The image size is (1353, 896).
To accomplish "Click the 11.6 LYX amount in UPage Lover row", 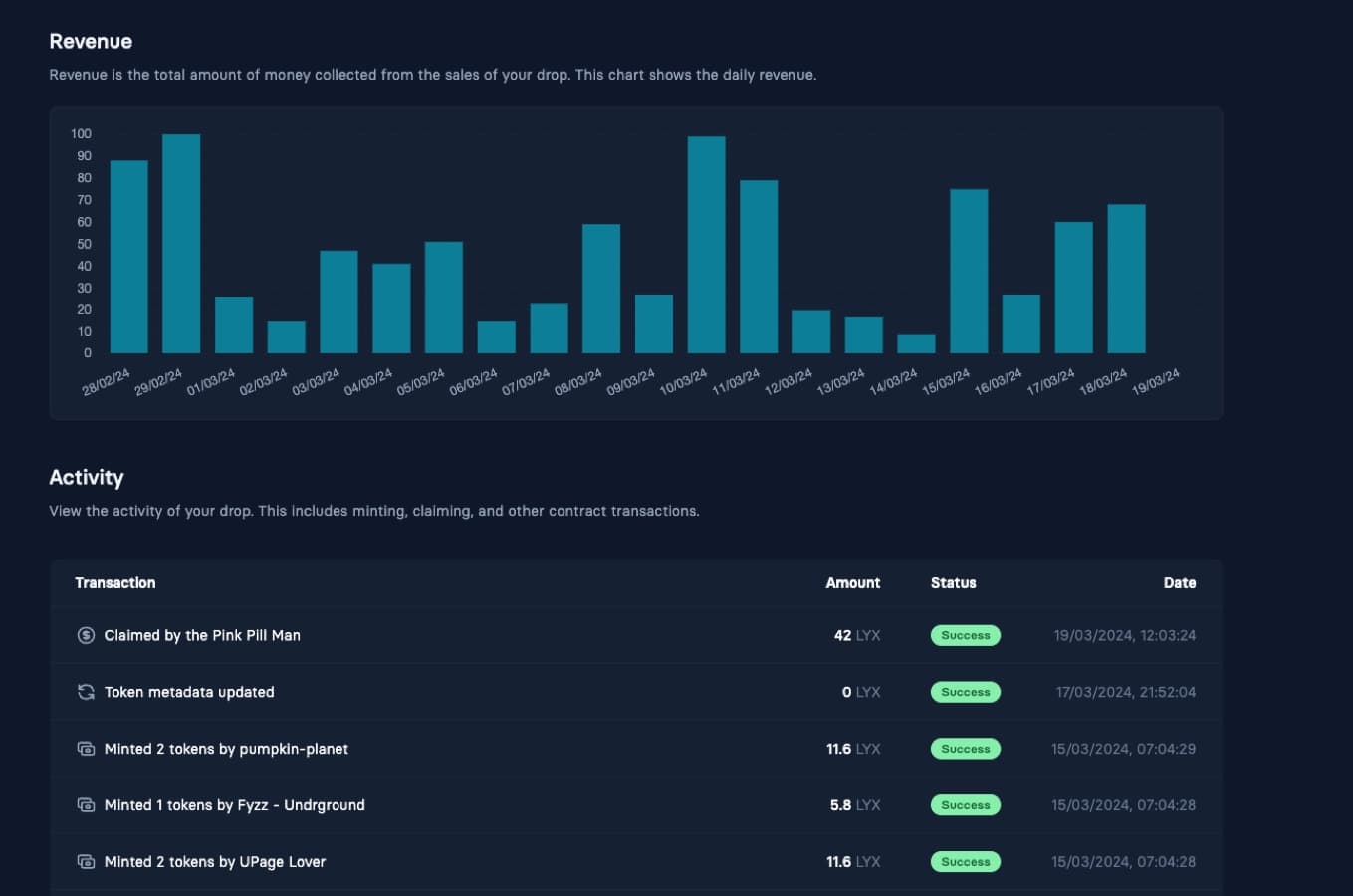I will click(853, 862).
